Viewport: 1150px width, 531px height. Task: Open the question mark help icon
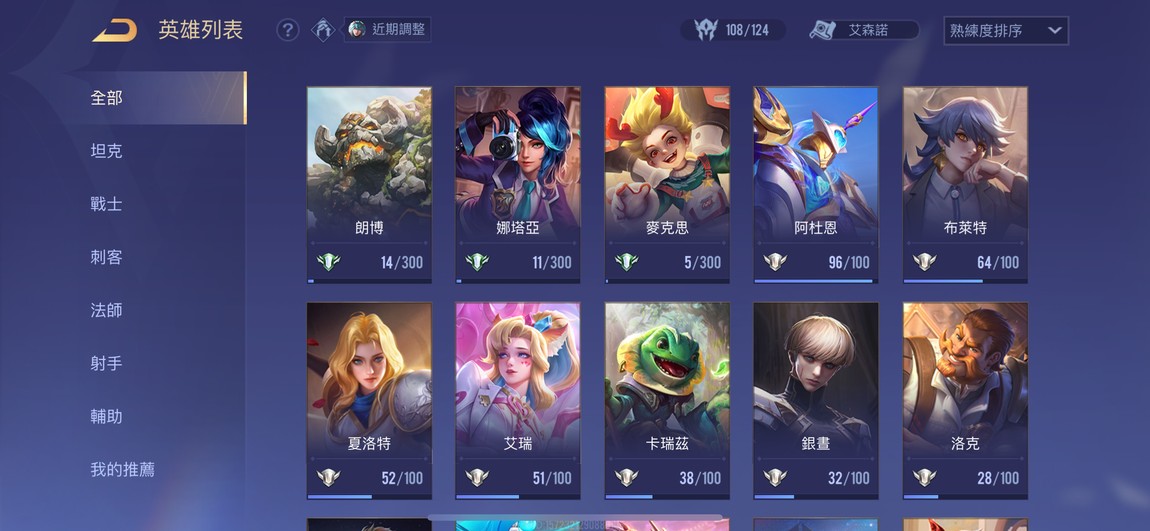288,30
